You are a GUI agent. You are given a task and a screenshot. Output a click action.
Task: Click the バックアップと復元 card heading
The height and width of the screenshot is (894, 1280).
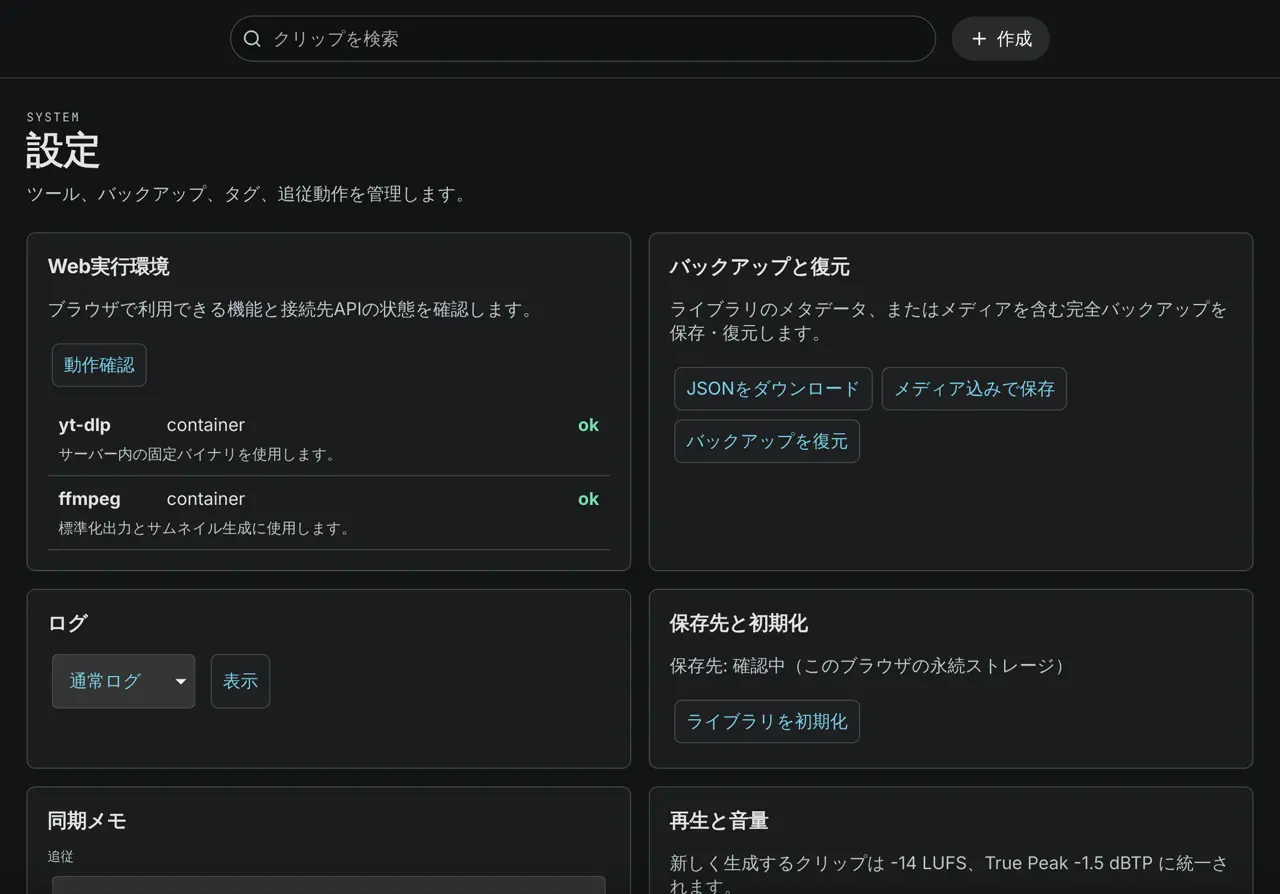pyautogui.click(x=759, y=267)
